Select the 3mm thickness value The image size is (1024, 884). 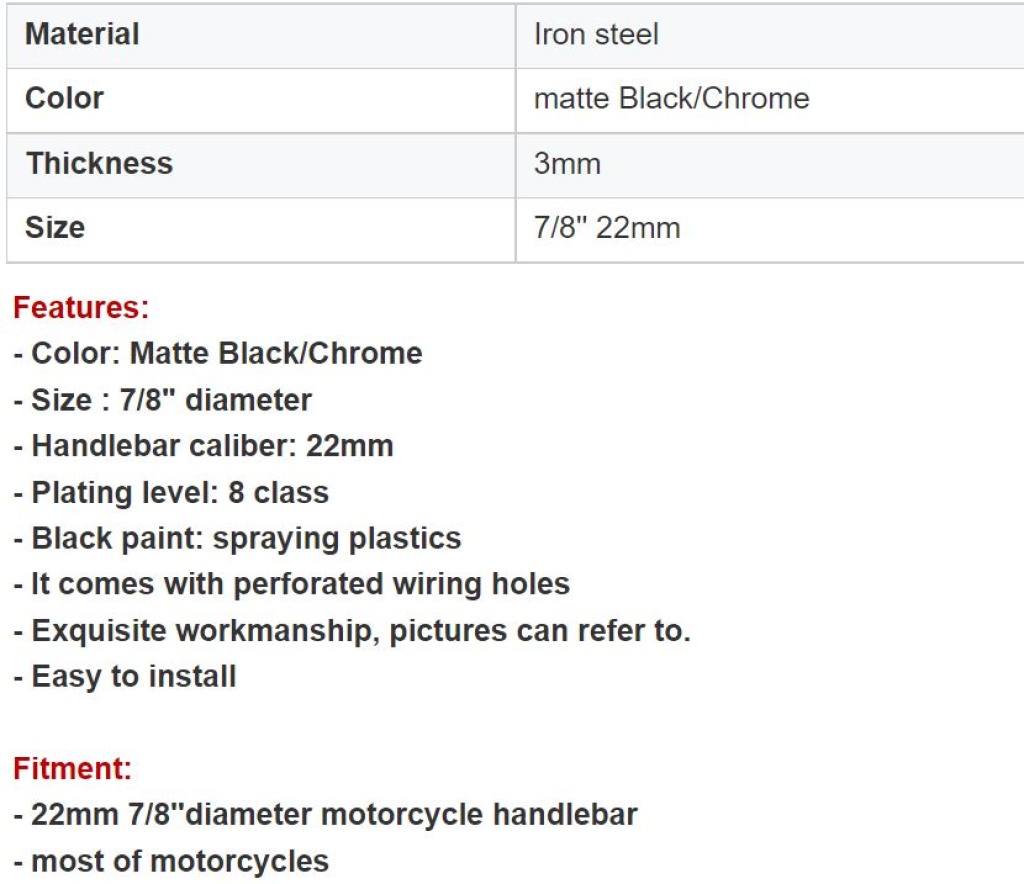coord(770,165)
